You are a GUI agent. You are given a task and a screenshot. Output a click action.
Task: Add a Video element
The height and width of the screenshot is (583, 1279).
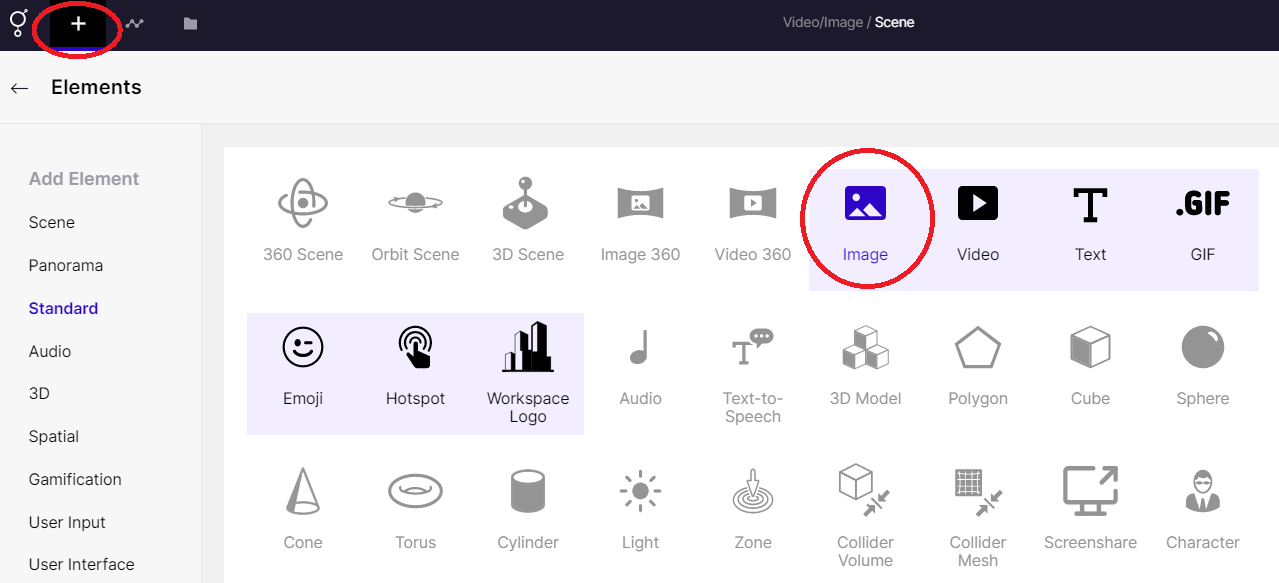[978, 204]
